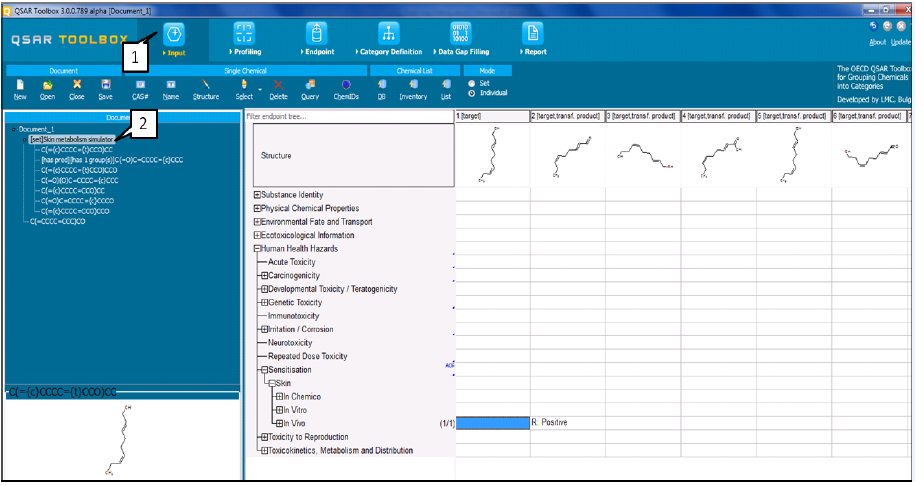Click in Filter endpoint tree field
This screenshot has width=924, height=486.
point(349,116)
